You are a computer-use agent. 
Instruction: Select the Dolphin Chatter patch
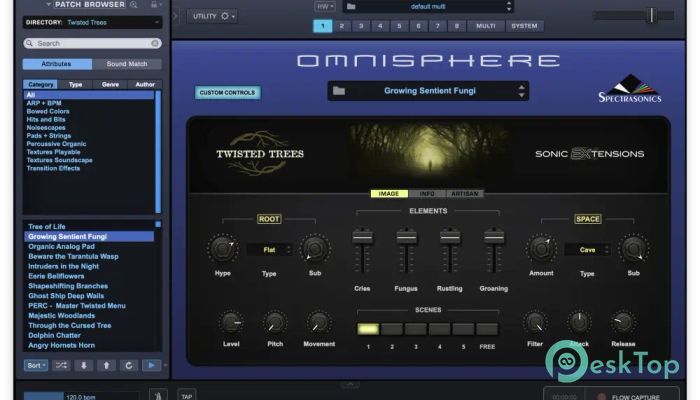point(54,335)
